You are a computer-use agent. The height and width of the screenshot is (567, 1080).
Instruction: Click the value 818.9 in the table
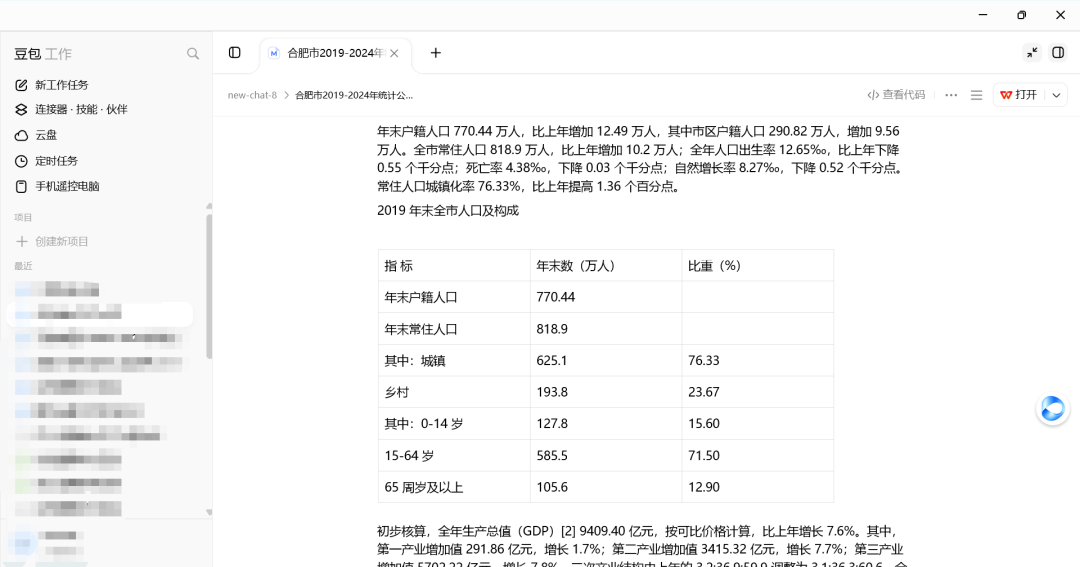[552, 329]
